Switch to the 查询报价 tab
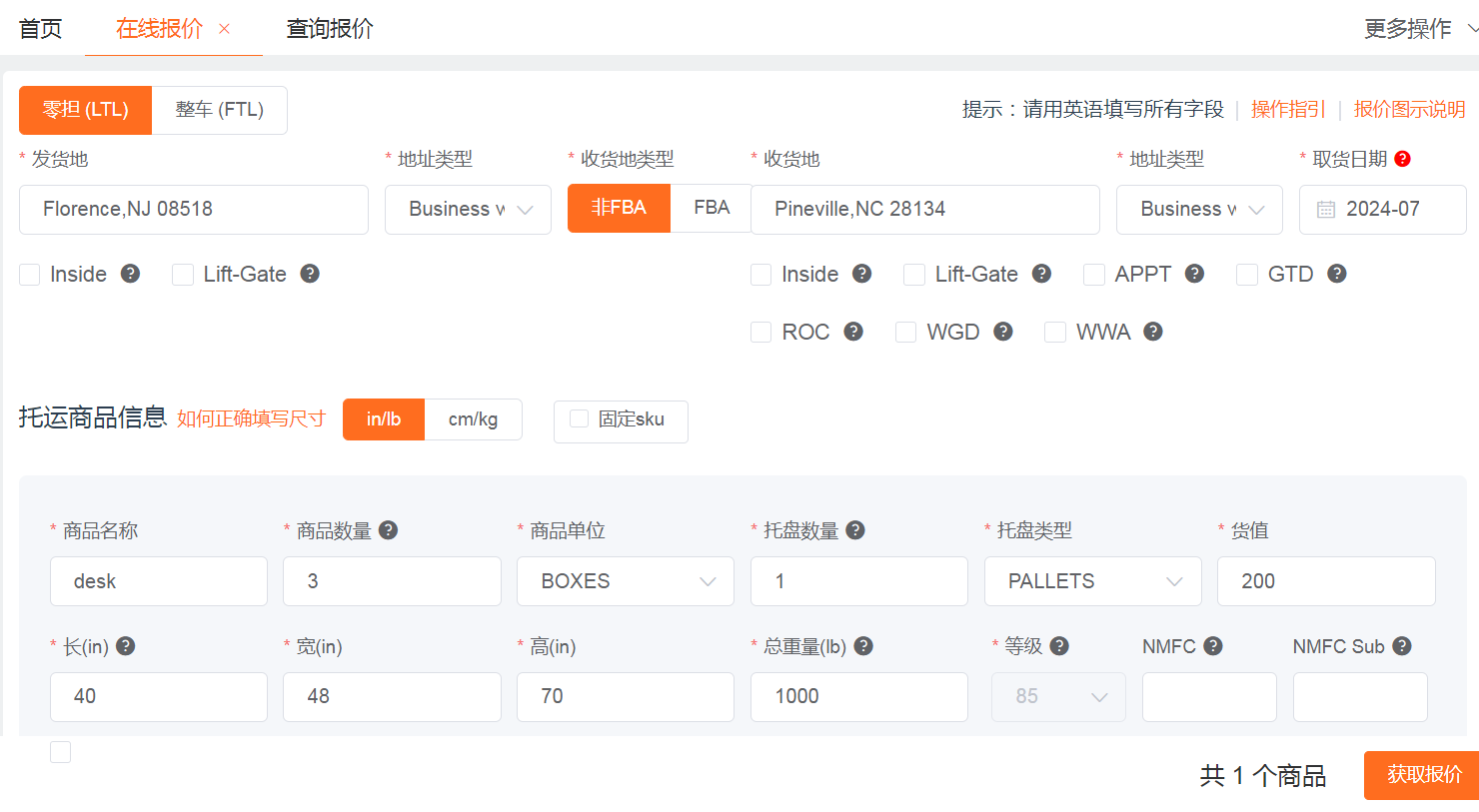 [330, 29]
